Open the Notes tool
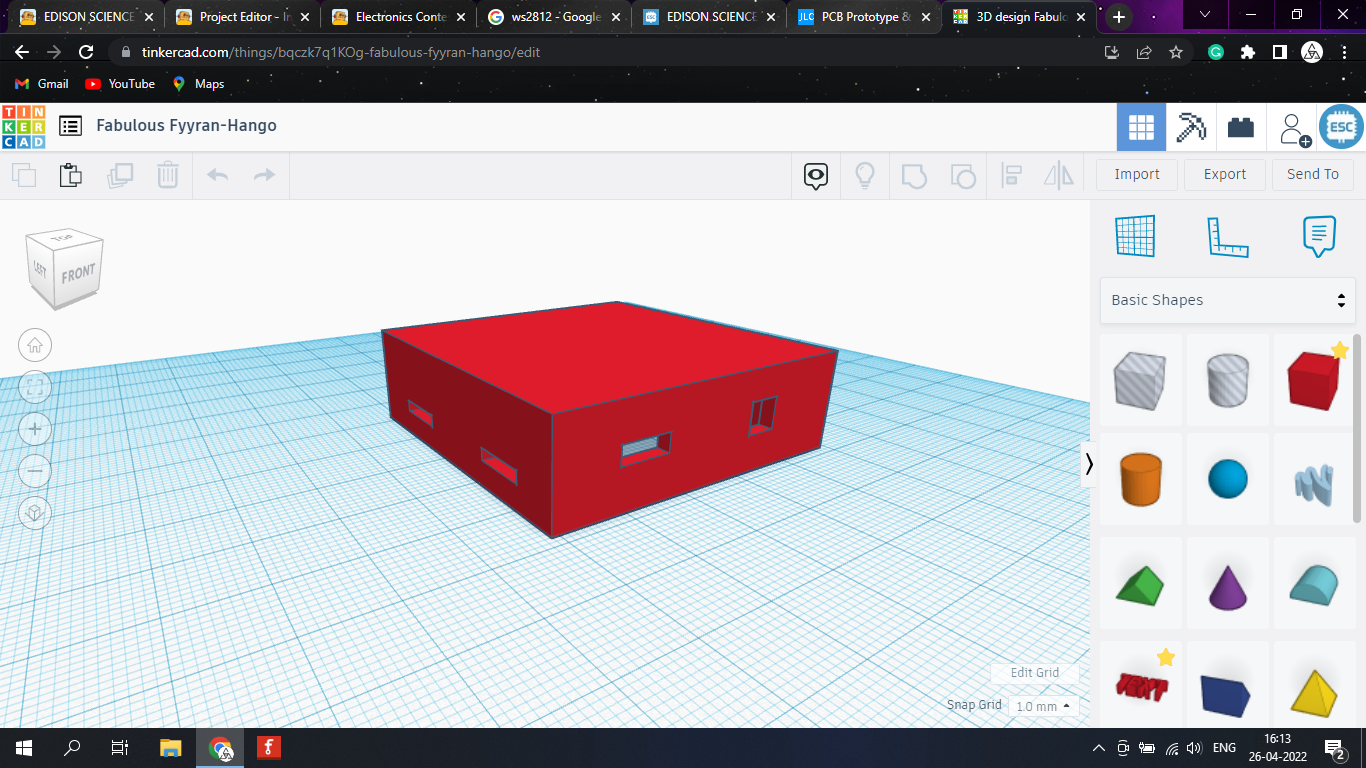Viewport: 1366px width, 768px height. 1319,237
